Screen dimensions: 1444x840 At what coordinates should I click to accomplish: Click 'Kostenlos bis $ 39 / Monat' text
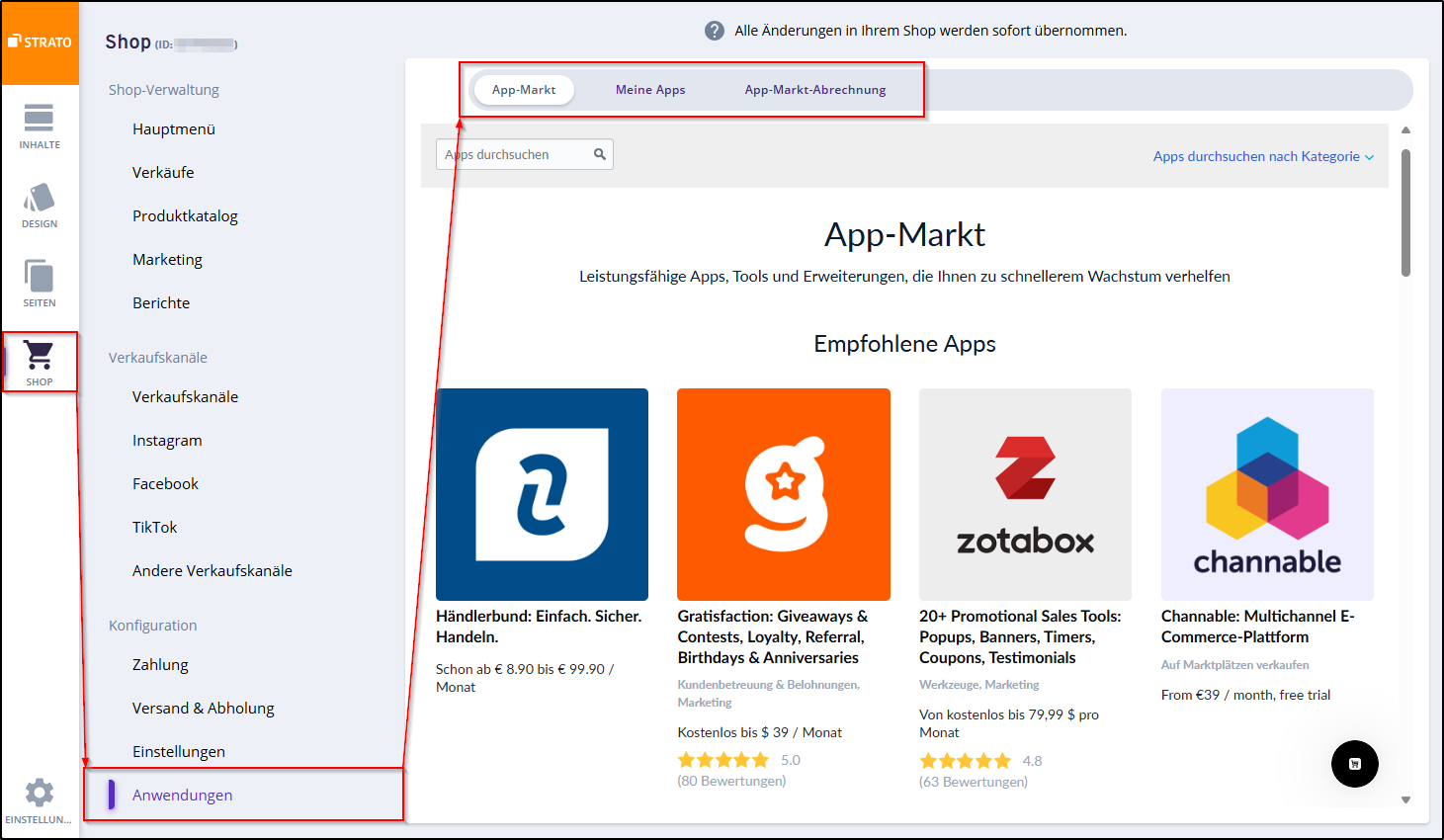pyautogui.click(x=760, y=732)
